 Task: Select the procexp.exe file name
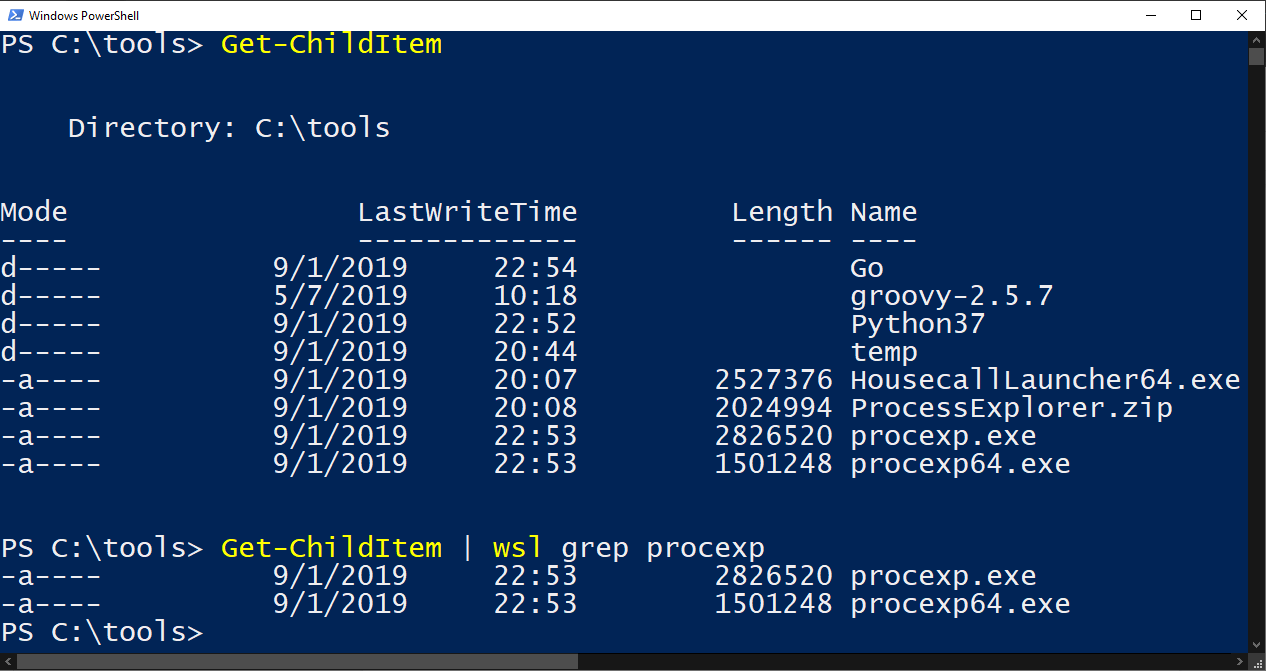click(x=943, y=435)
